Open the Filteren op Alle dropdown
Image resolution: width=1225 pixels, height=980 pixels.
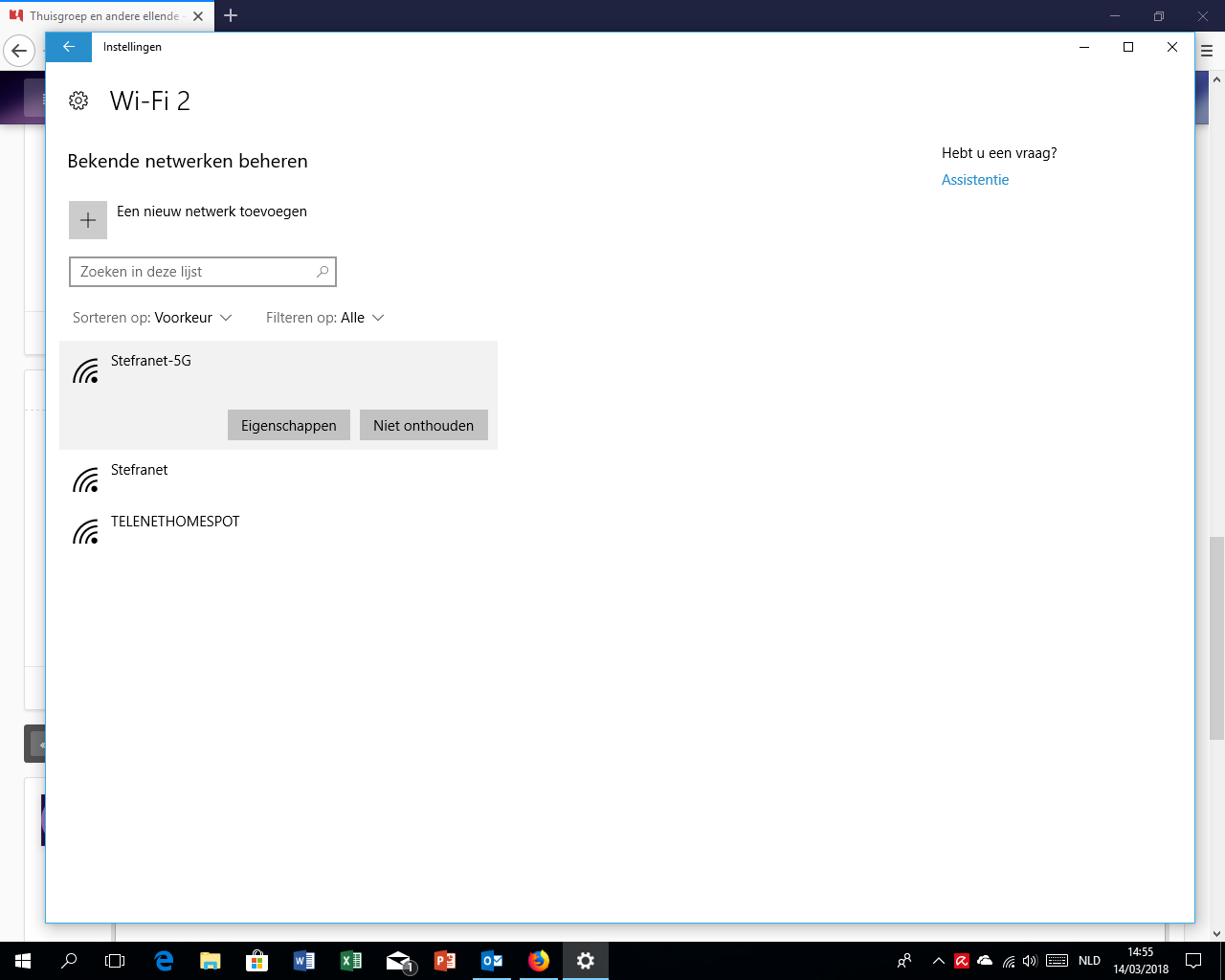pyautogui.click(x=325, y=318)
